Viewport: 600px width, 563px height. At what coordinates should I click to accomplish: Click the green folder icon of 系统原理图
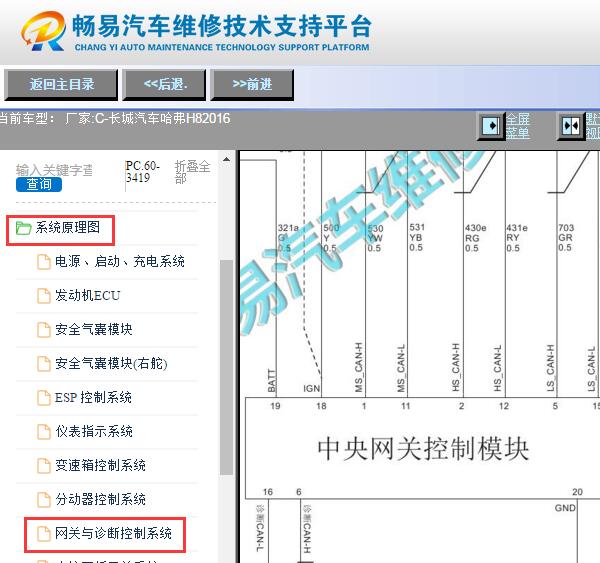click(x=23, y=228)
